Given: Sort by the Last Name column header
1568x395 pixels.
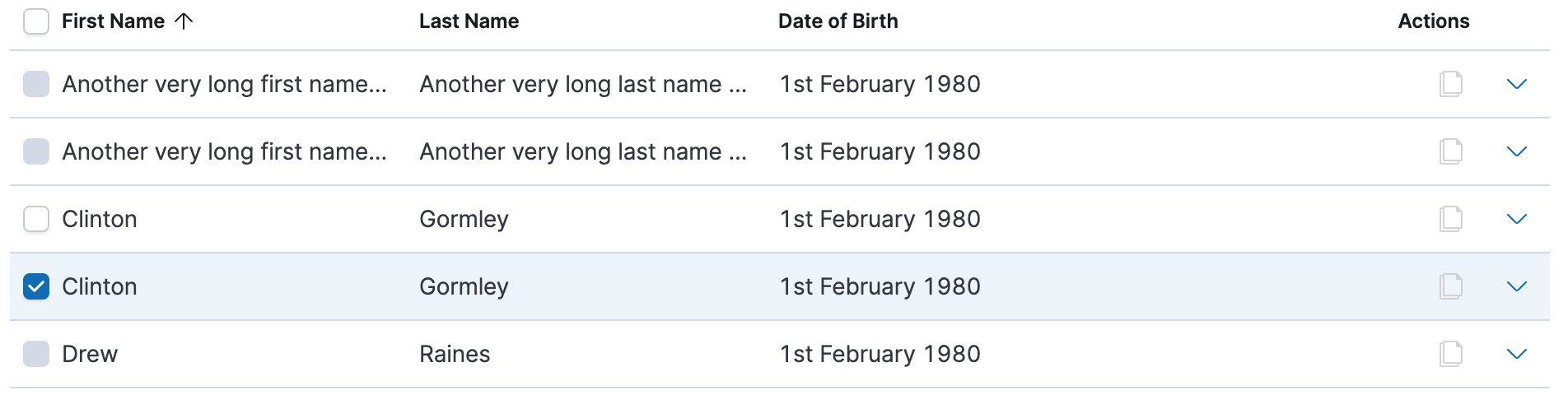Looking at the screenshot, I should pos(469,21).
